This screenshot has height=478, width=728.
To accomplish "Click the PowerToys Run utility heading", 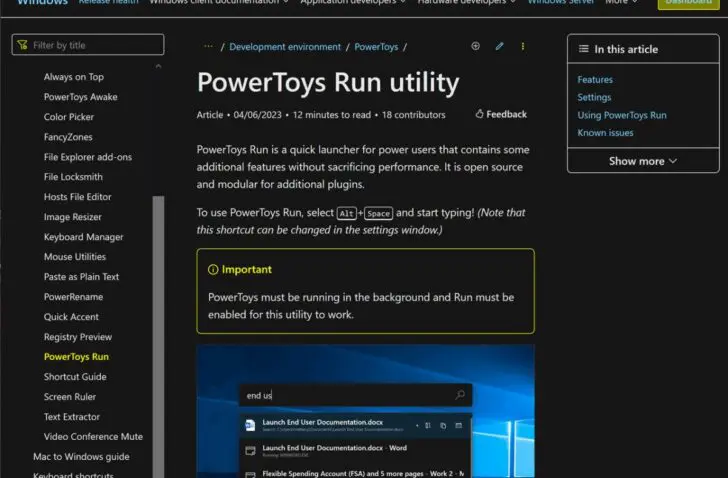I will coord(328,83).
